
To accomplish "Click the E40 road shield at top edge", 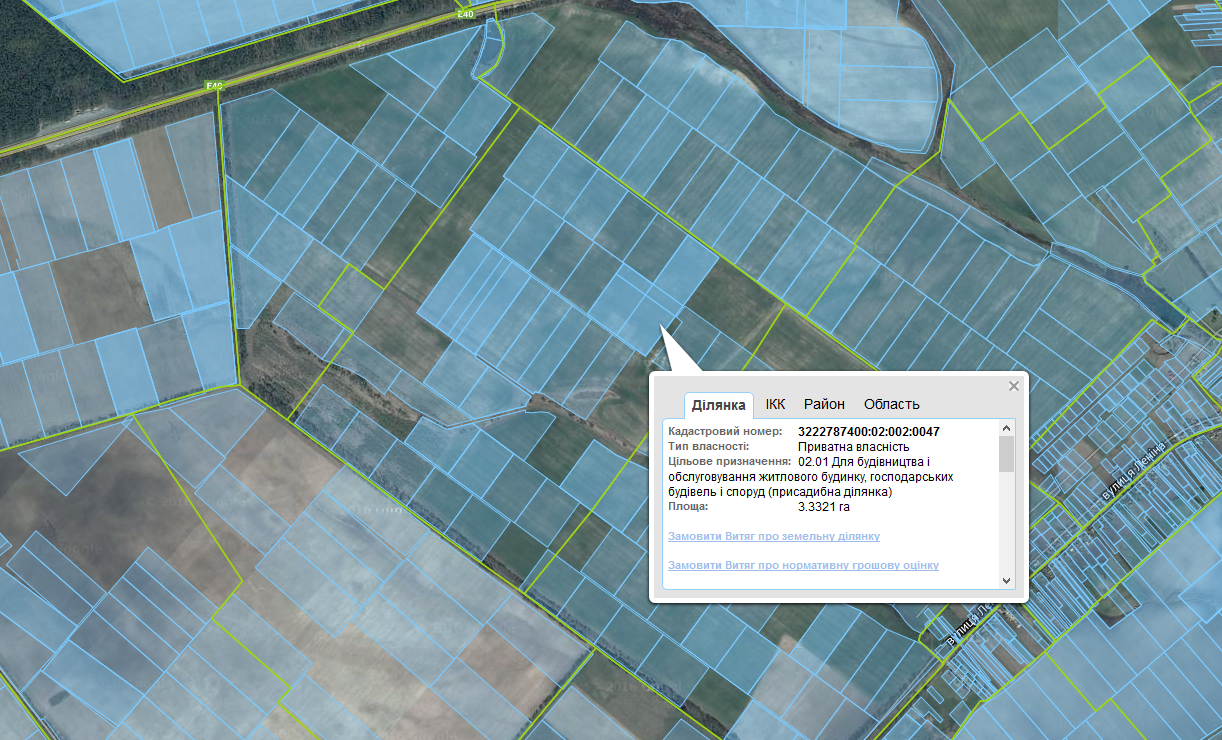I will tap(464, 14).
